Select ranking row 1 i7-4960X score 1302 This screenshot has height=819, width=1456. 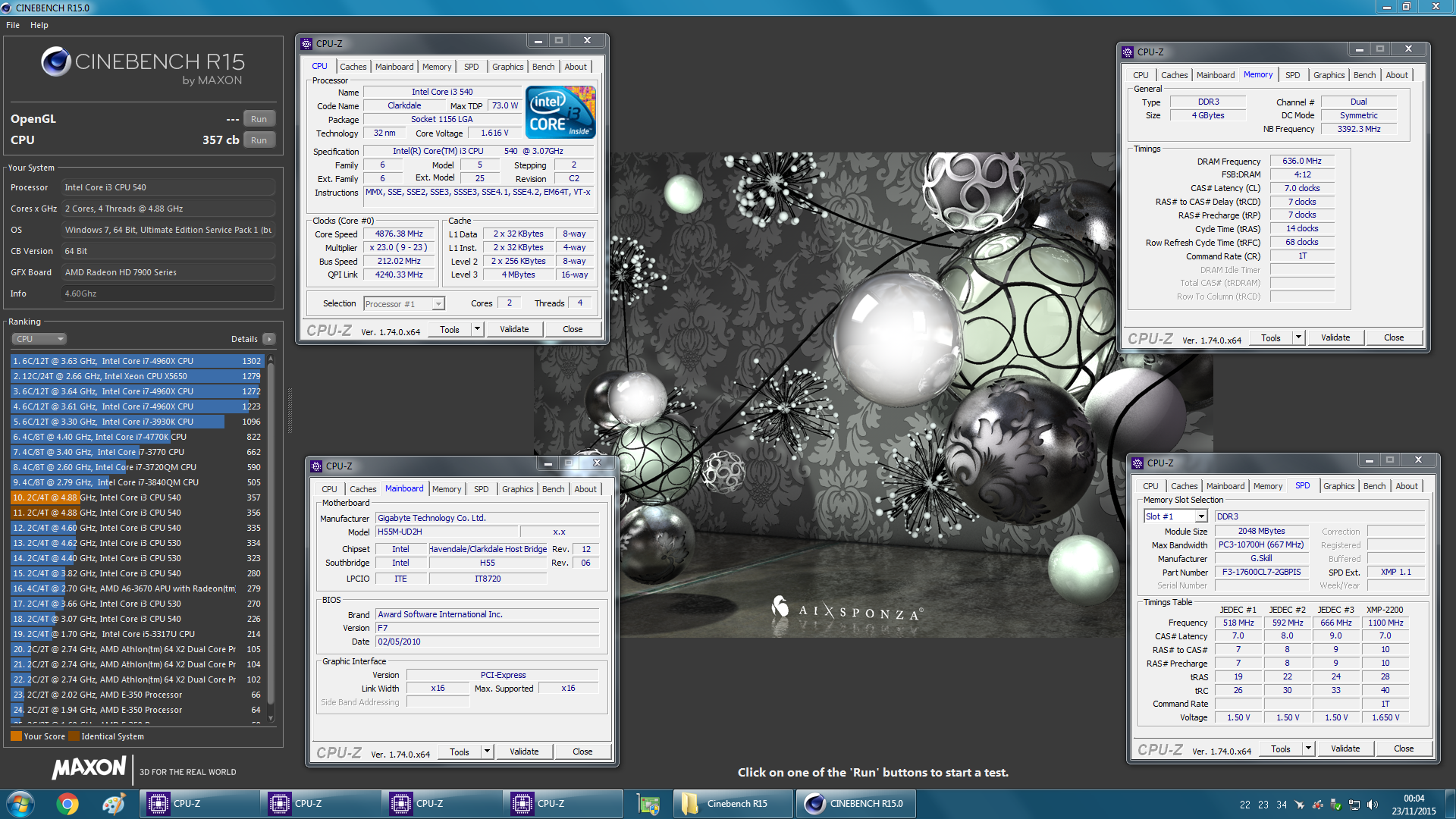(136, 361)
